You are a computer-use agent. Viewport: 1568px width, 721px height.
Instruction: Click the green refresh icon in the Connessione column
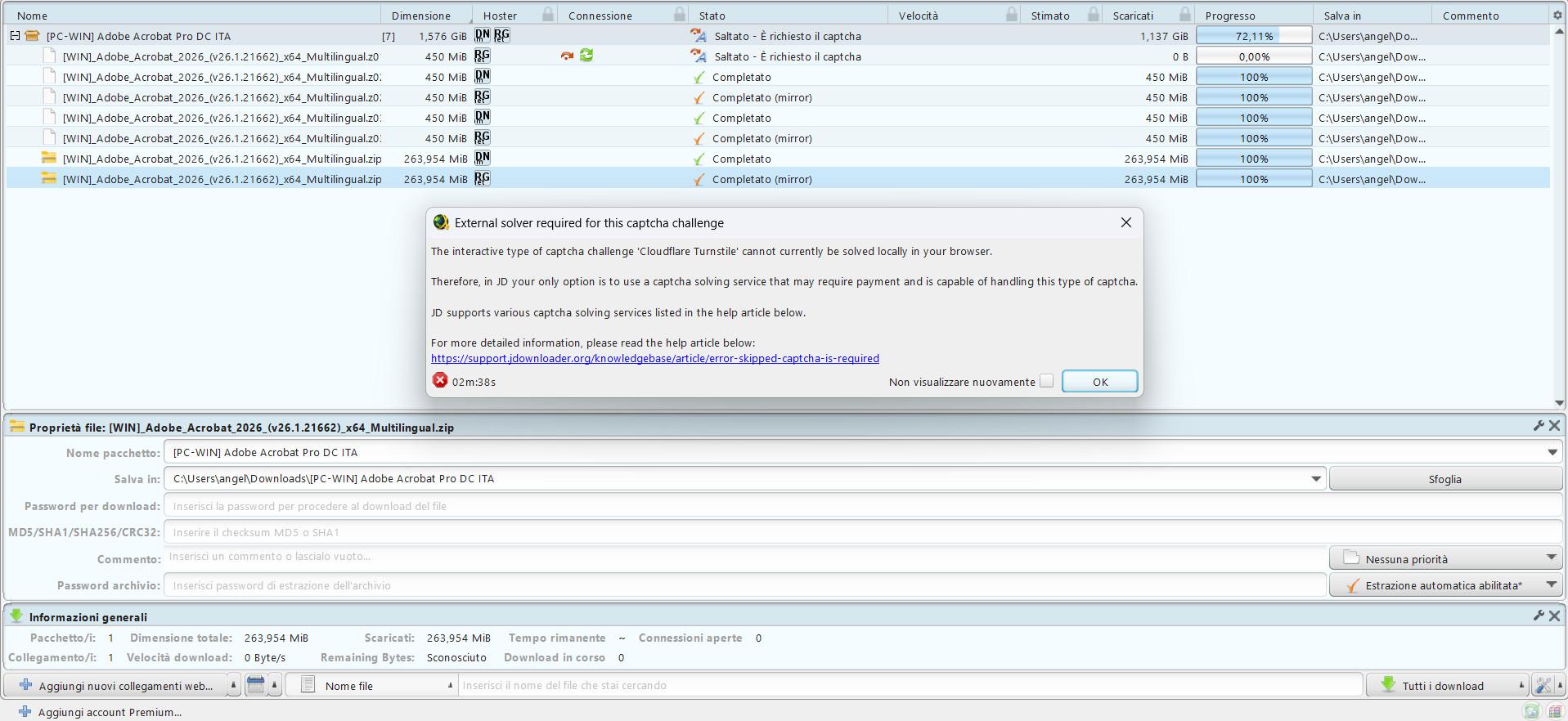point(586,55)
